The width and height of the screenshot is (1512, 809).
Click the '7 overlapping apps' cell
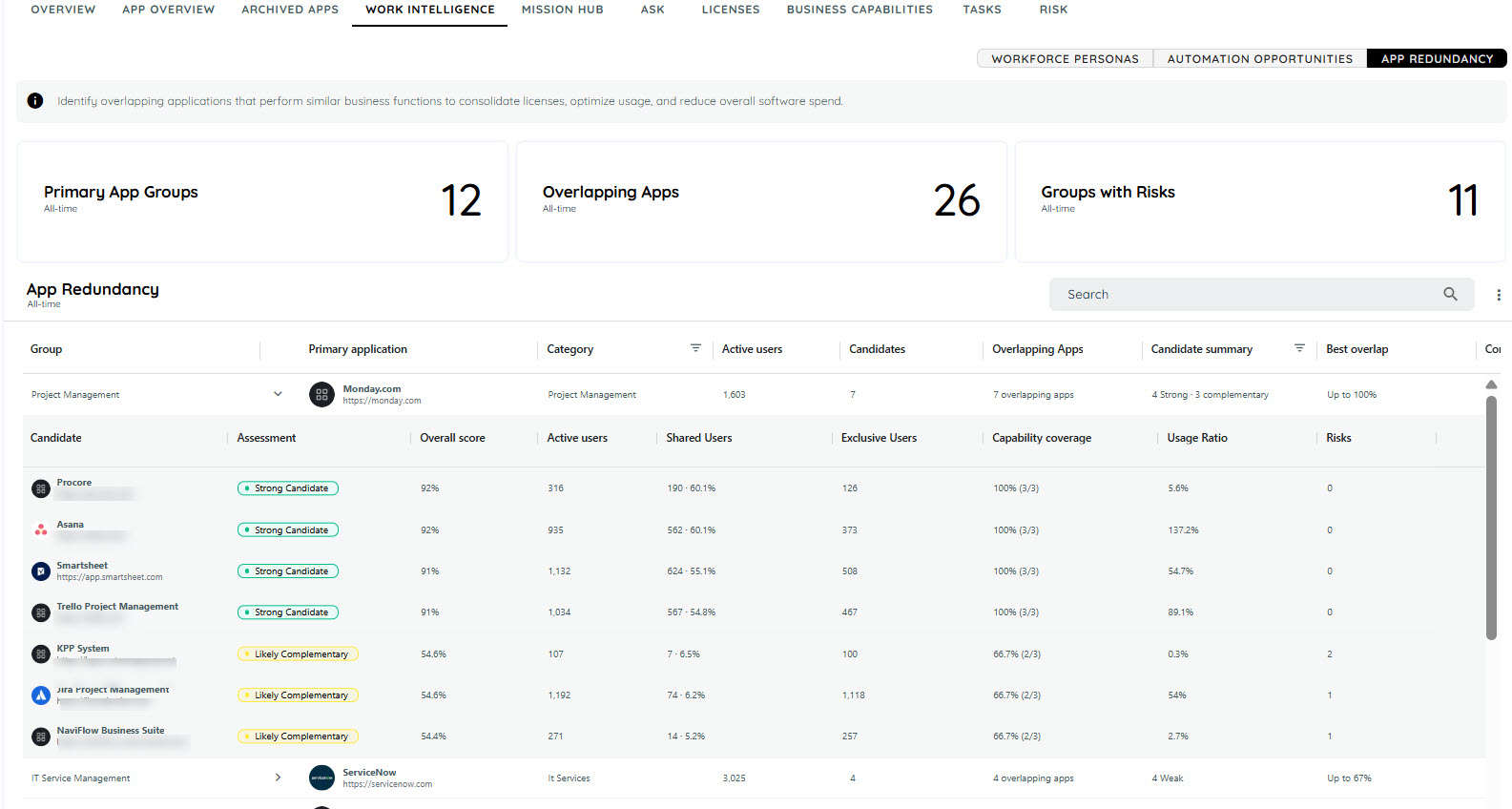click(1033, 395)
